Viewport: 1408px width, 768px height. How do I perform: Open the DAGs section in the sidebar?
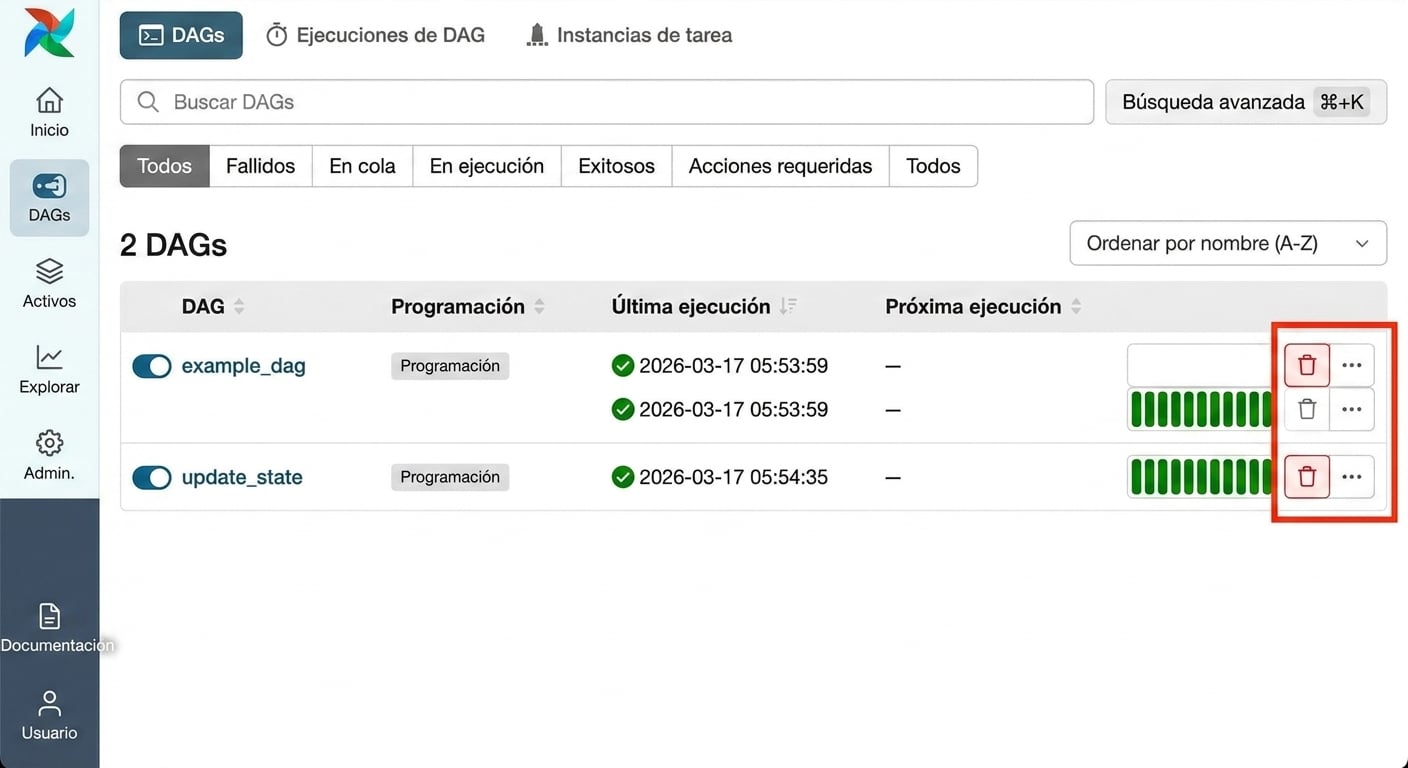[49, 198]
